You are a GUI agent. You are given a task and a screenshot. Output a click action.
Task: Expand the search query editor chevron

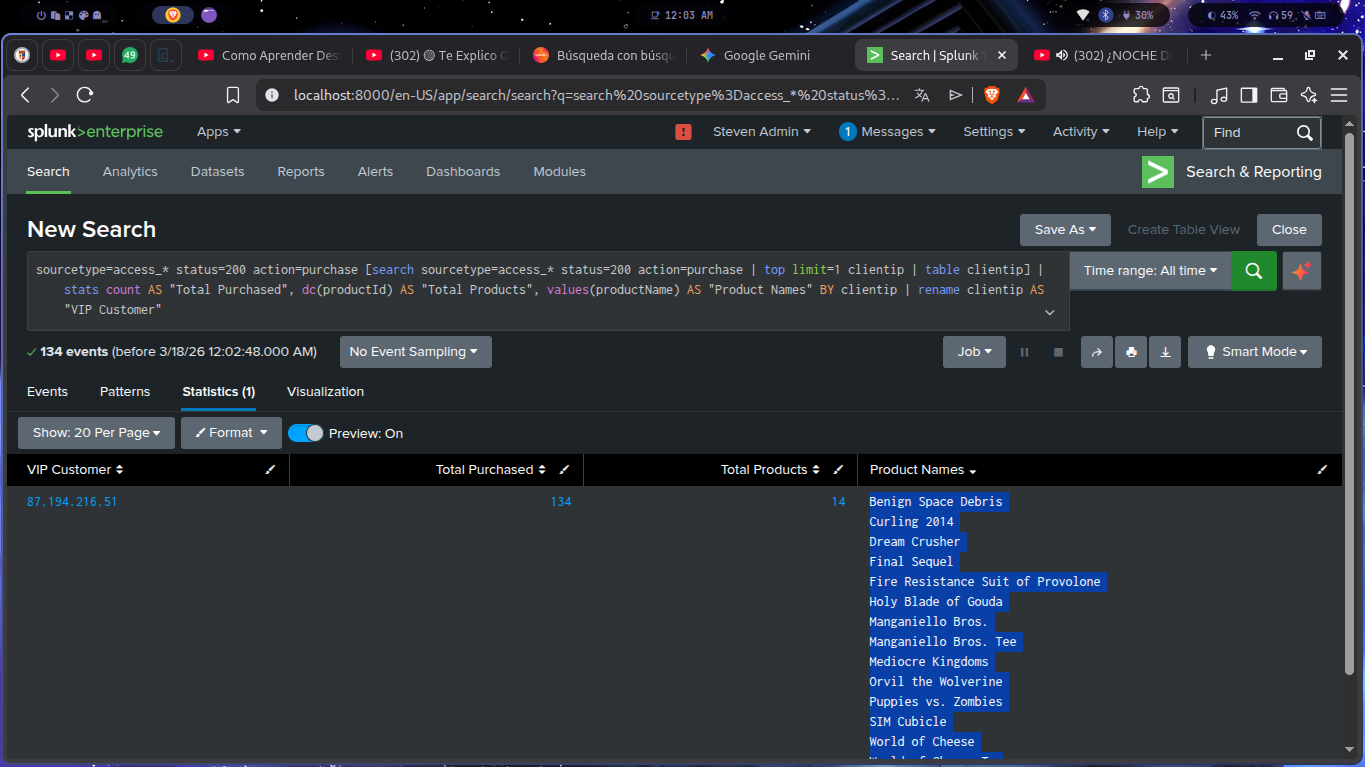(1049, 313)
